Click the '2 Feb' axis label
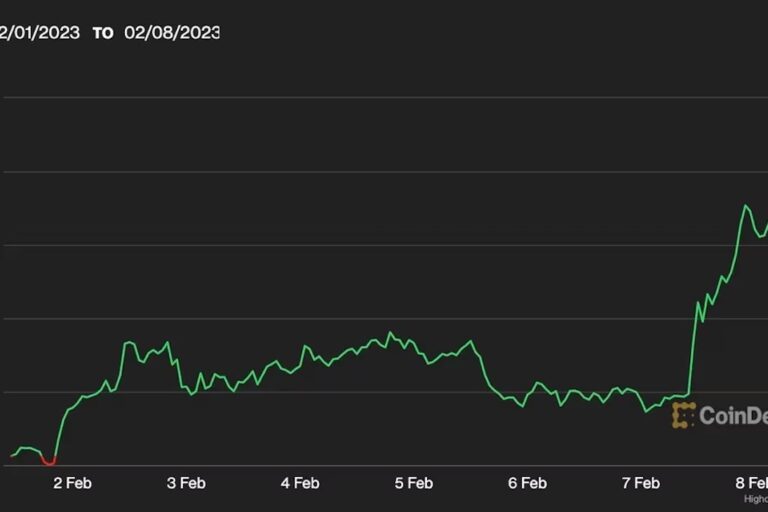 [72, 483]
